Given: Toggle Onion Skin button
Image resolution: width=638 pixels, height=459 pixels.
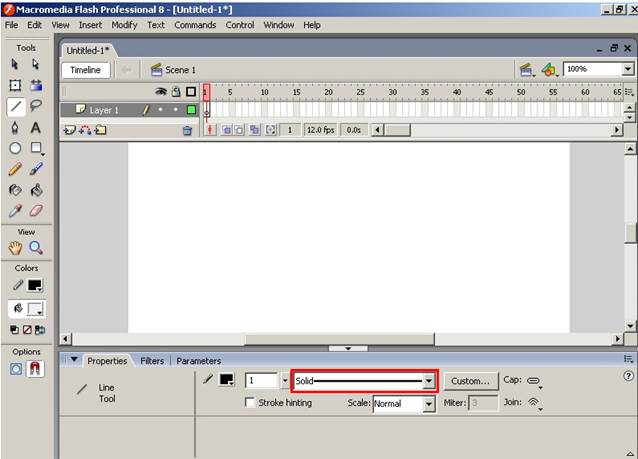Looking at the screenshot, I should click(227, 130).
